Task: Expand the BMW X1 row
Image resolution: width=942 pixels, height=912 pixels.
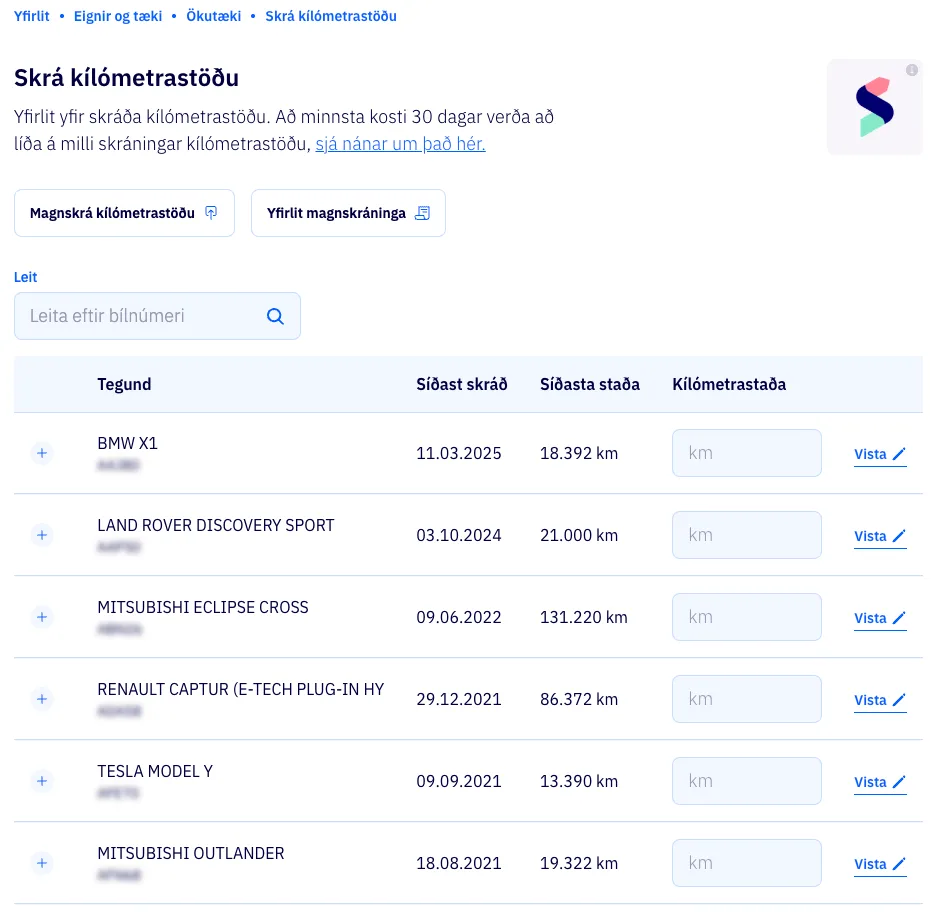Action: (x=42, y=453)
